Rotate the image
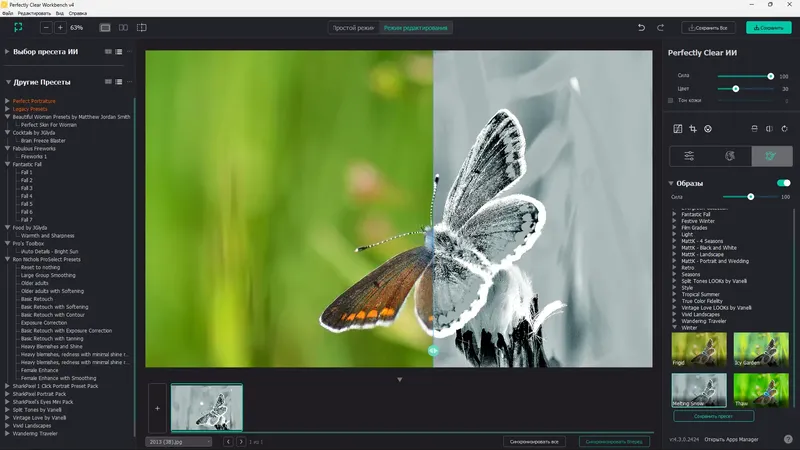Viewport: 800px width, 450px height. (x=785, y=129)
